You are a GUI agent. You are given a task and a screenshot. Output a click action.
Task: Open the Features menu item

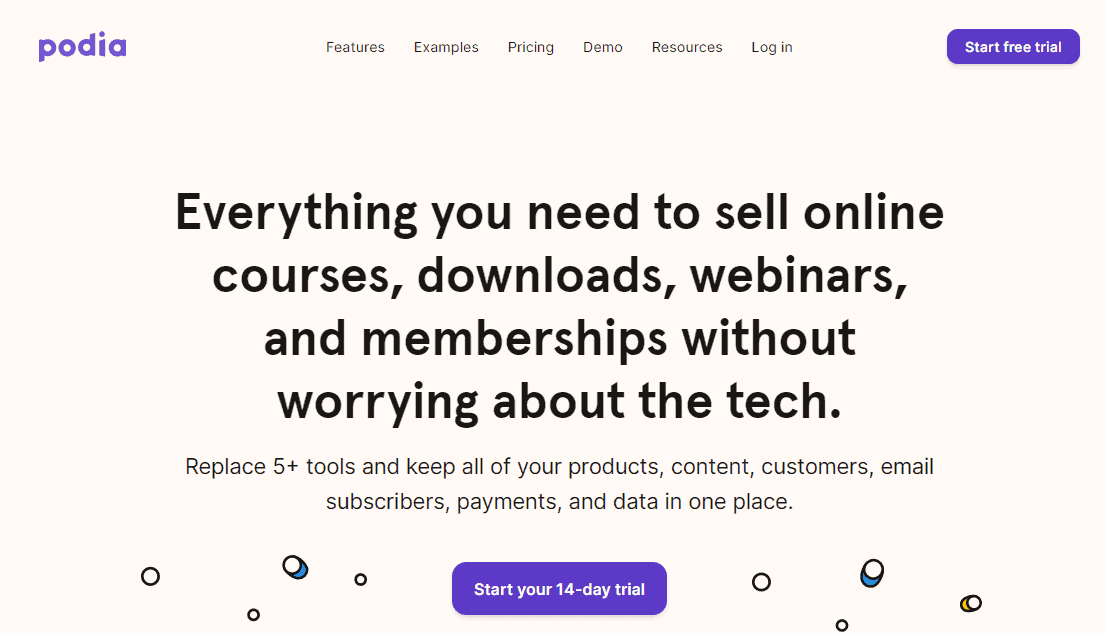coord(355,47)
